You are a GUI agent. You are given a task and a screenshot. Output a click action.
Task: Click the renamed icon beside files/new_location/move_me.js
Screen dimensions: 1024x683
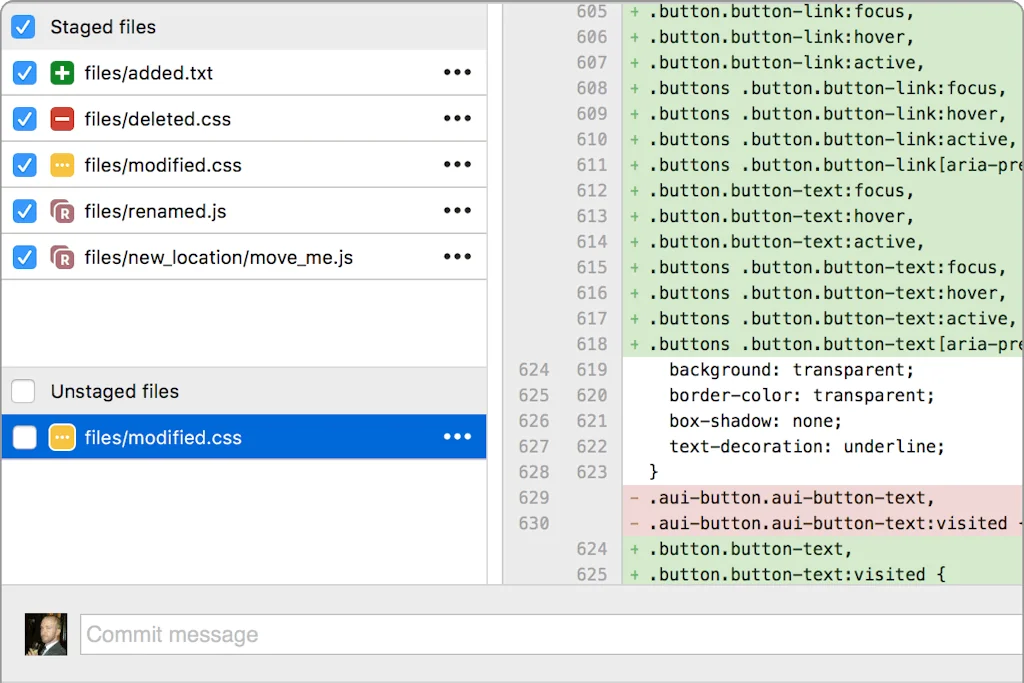63,256
